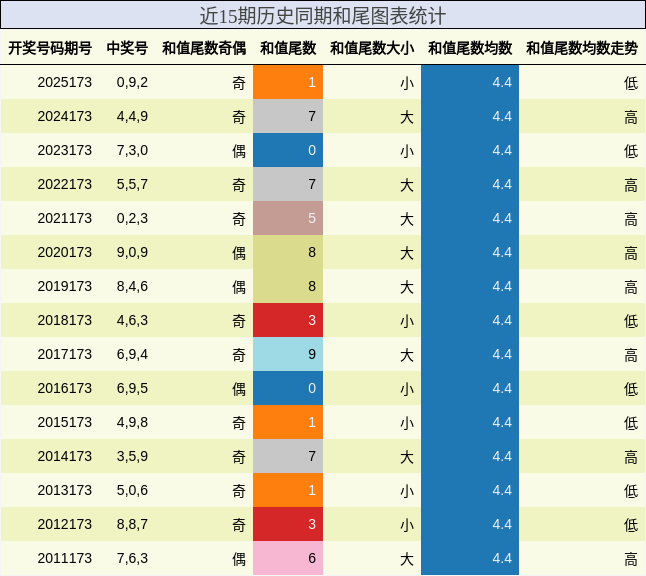Click light blue tail cell 9 in row 2017173
Image resolution: width=646 pixels, height=576 pixels.
click(x=288, y=354)
